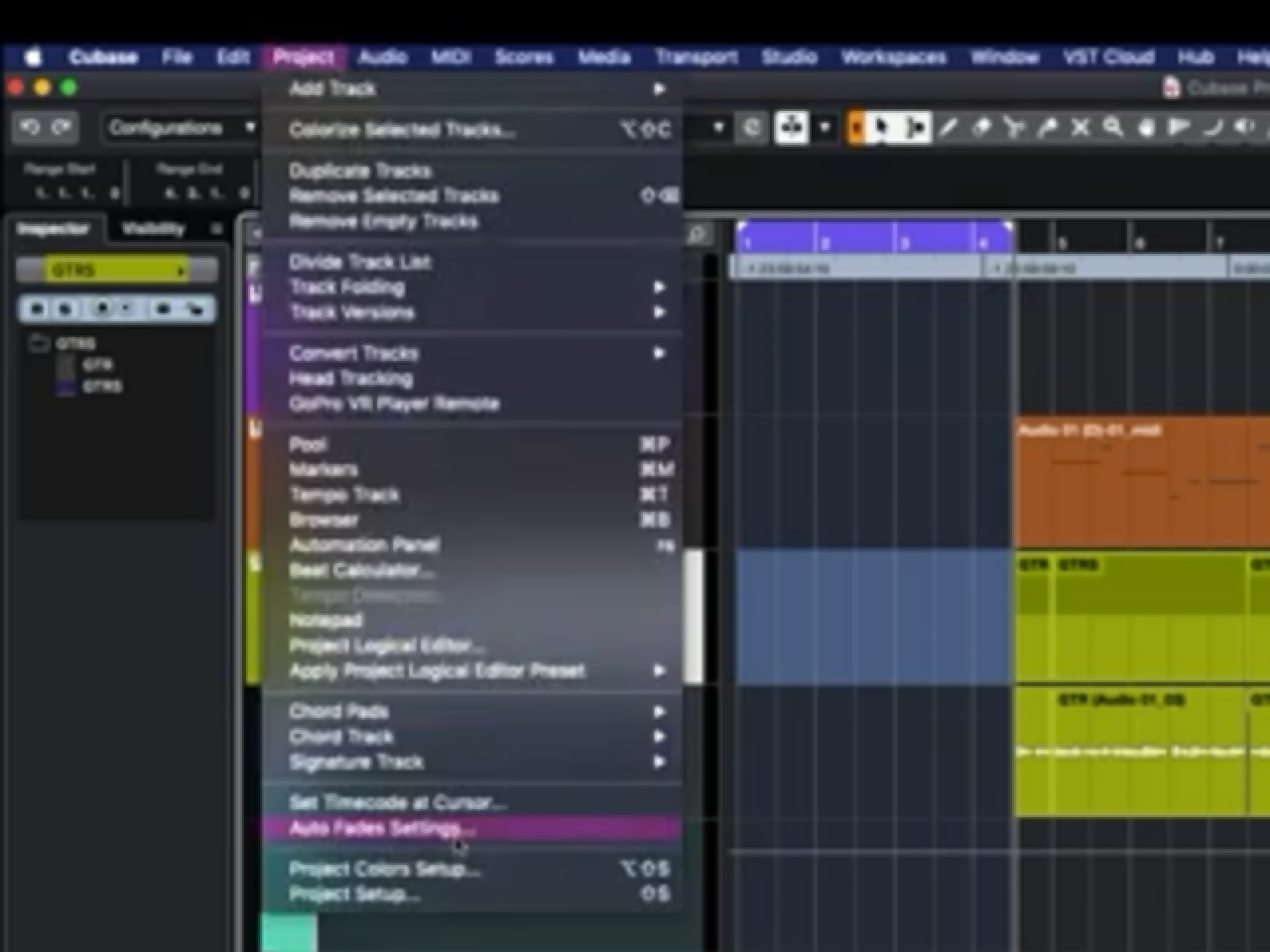Image resolution: width=1270 pixels, height=952 pixels.
Task: Select the Mute X tool
Action: pos(1080,128)
